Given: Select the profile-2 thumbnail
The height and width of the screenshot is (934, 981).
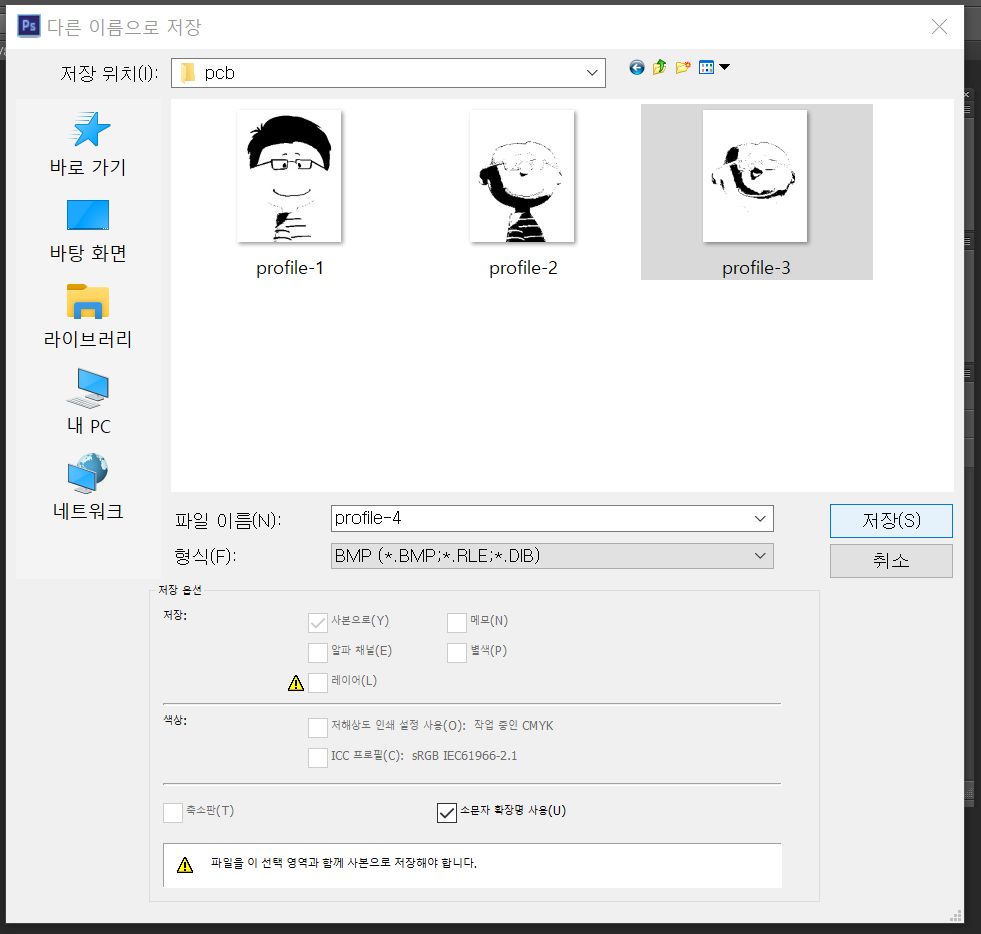Looking at the screenshot, I should click(522, 176).
